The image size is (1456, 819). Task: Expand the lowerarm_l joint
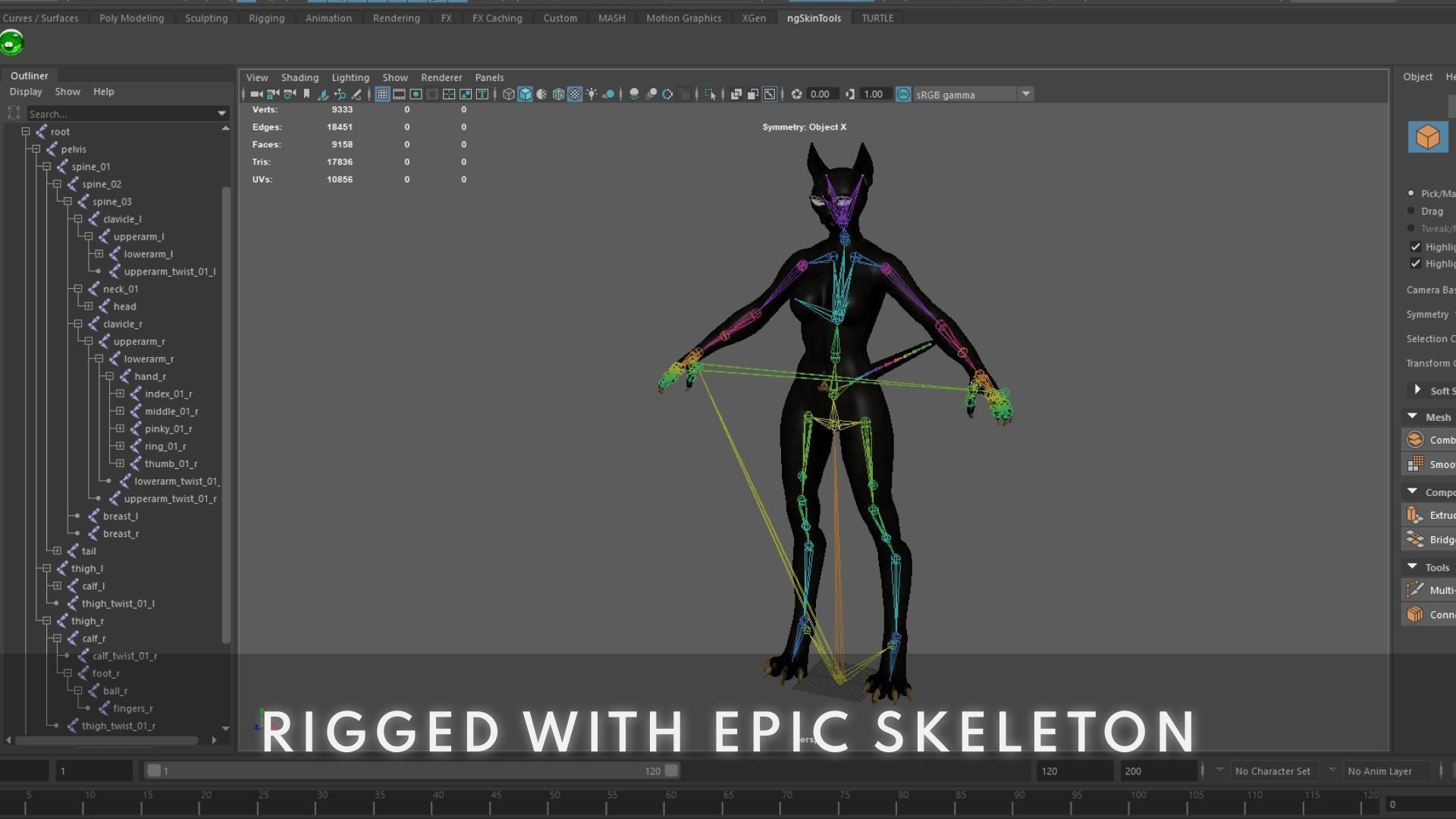pyautogui.click(x=99, y=254)
